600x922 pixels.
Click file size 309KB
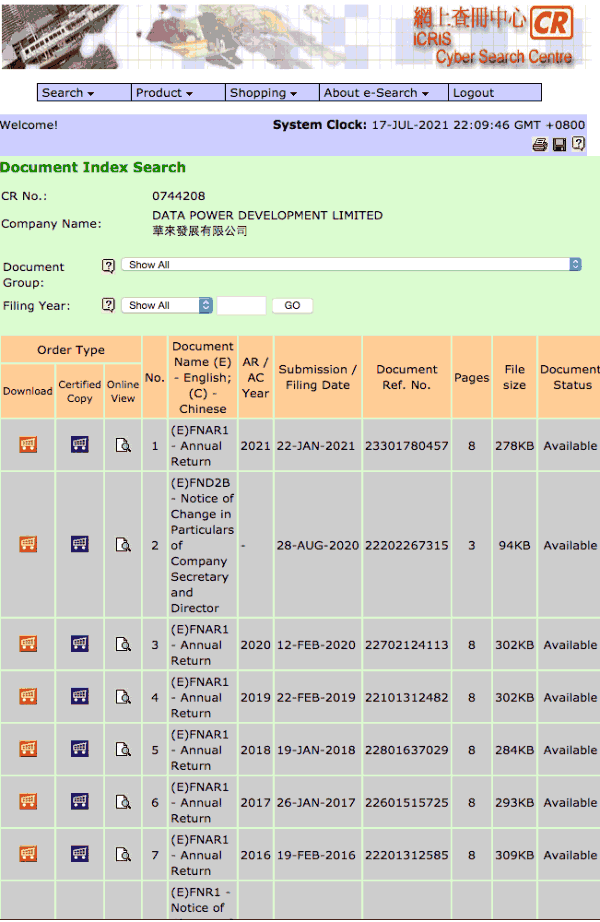coord(514,855)
